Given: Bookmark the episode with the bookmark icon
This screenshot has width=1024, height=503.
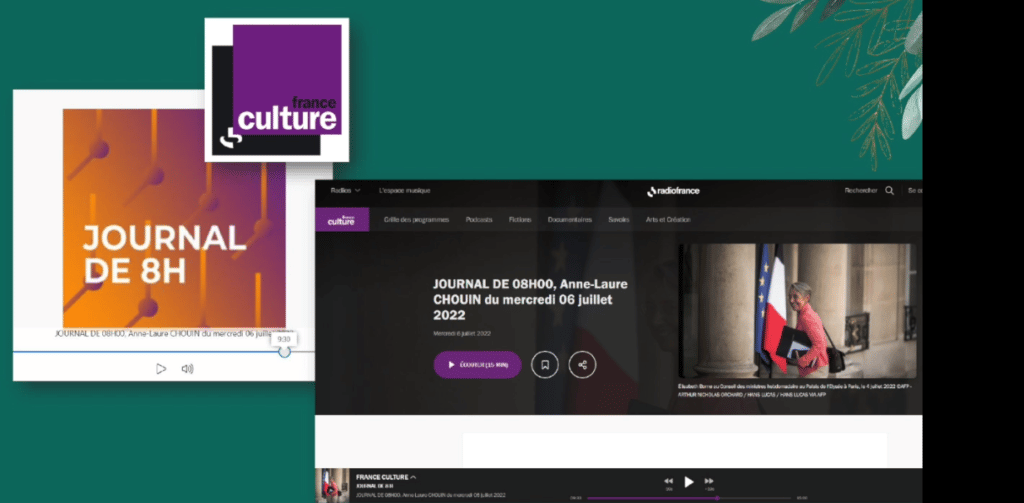Looking at the screenshot, I should click(x=545, y=365).
